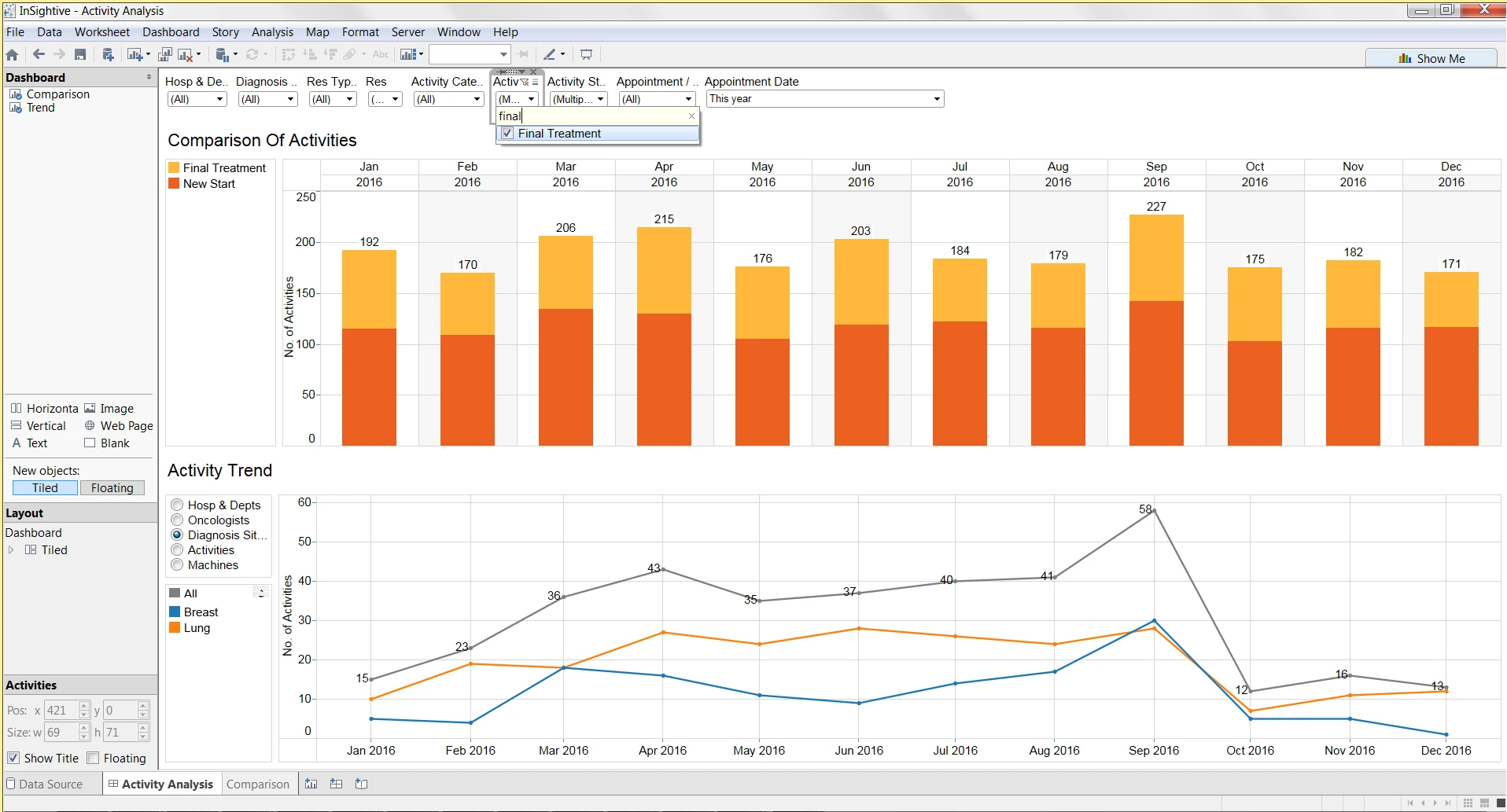Click the Show Me button
This screenshot has height=812, width=1507.
(1431, 57)
